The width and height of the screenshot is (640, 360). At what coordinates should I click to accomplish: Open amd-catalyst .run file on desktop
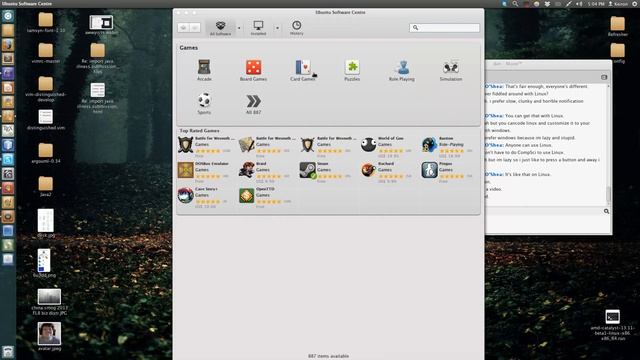[x=612, y=325]
